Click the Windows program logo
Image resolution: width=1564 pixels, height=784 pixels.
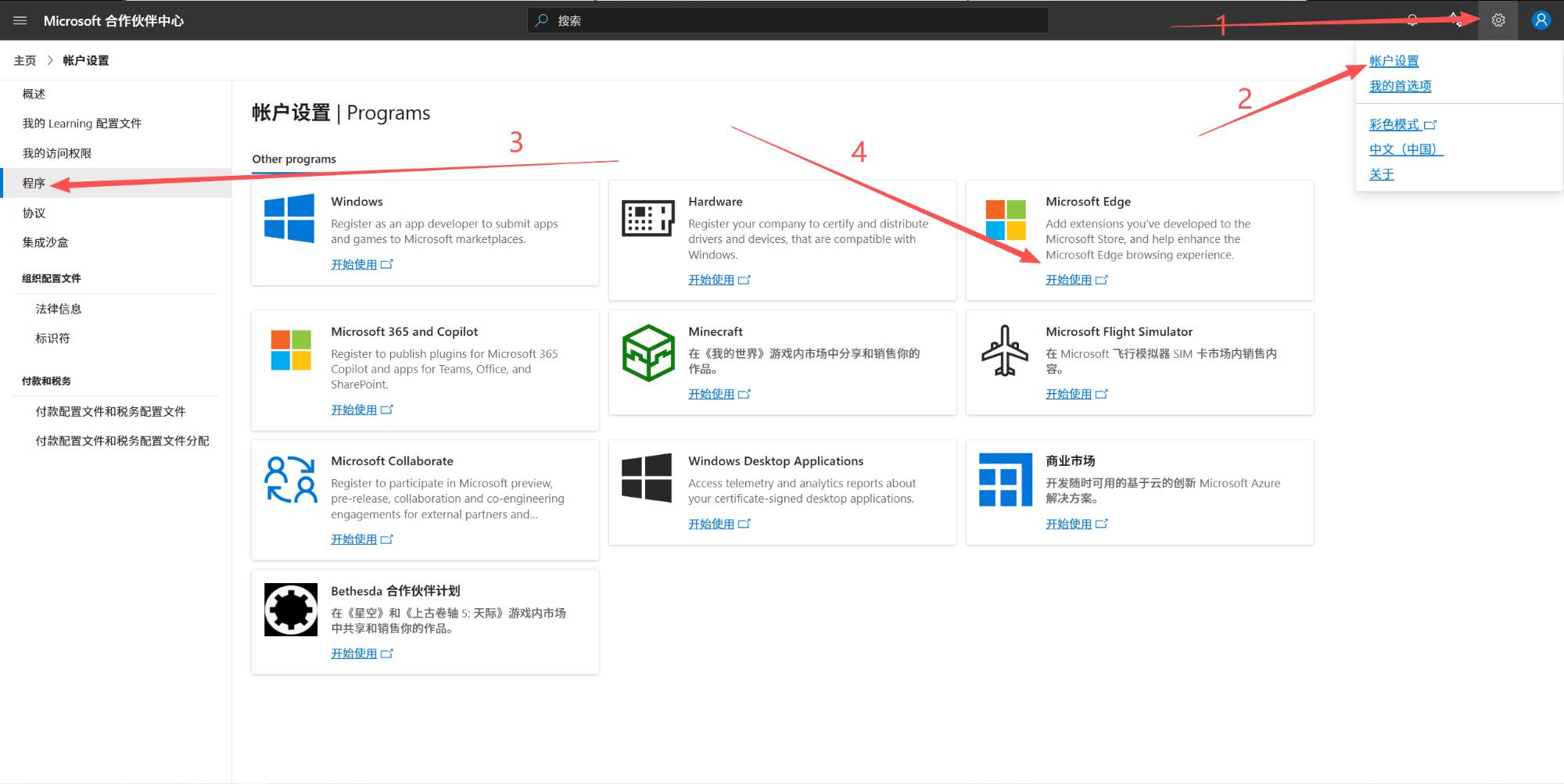click(x=289, y=218)
